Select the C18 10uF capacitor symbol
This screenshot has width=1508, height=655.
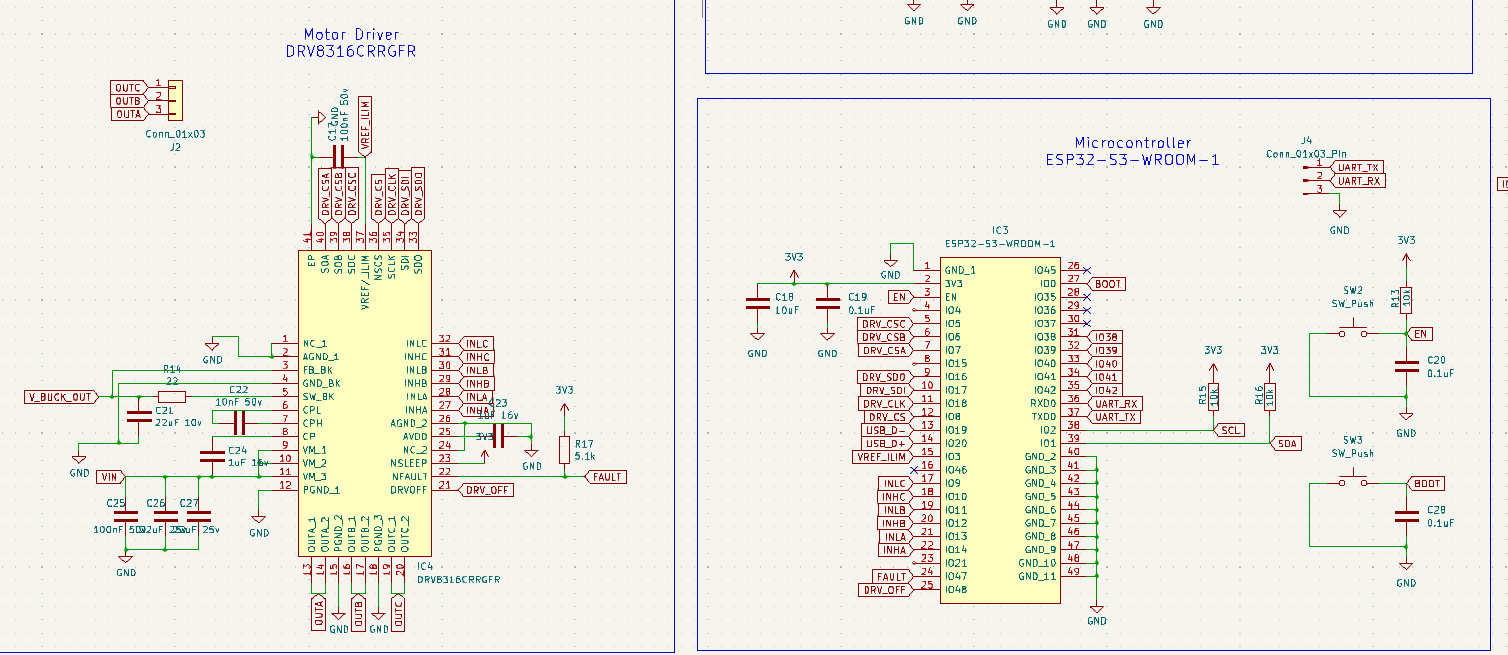coord(757,305)
